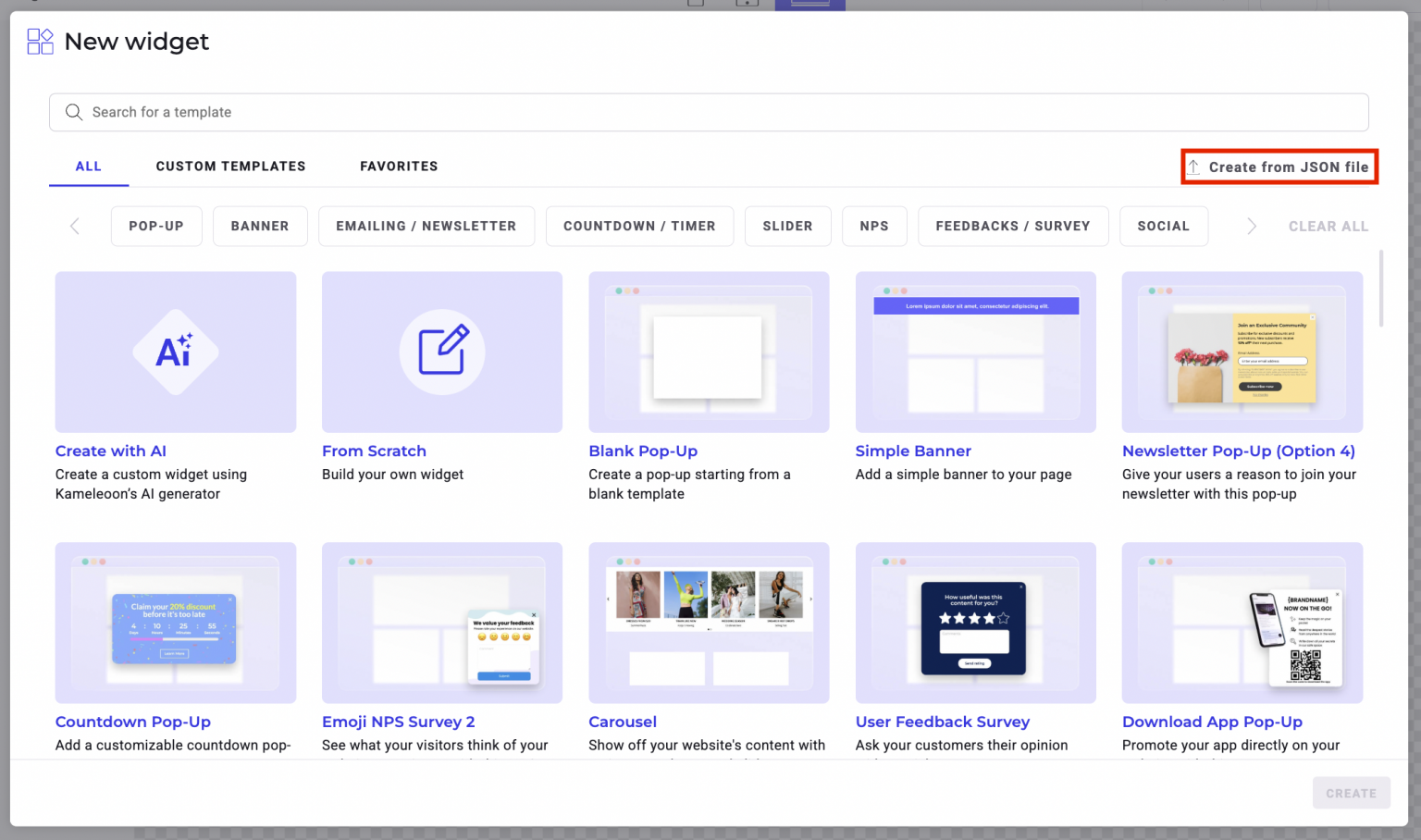The image size is (1421, 840).
Task: Open the Simple Banner title link
Action: tap(913, 451)
